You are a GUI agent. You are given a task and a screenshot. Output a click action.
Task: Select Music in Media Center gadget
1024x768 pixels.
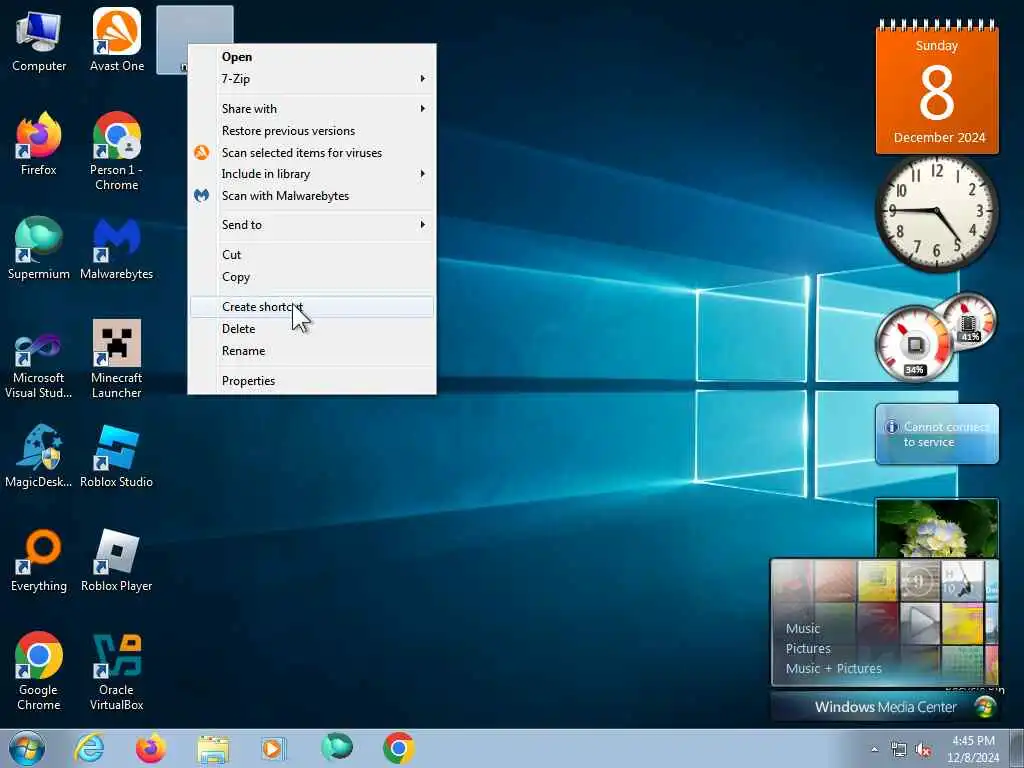coord(803,628)
